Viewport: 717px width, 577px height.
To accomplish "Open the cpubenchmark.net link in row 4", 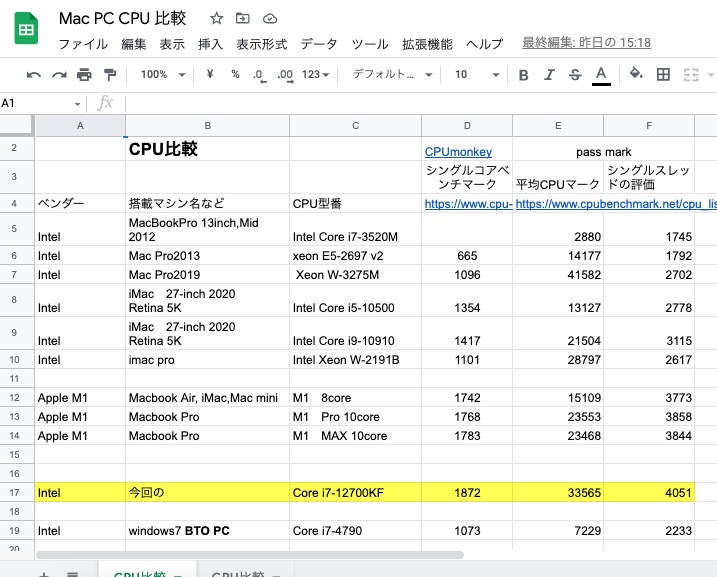I will 615,204.
